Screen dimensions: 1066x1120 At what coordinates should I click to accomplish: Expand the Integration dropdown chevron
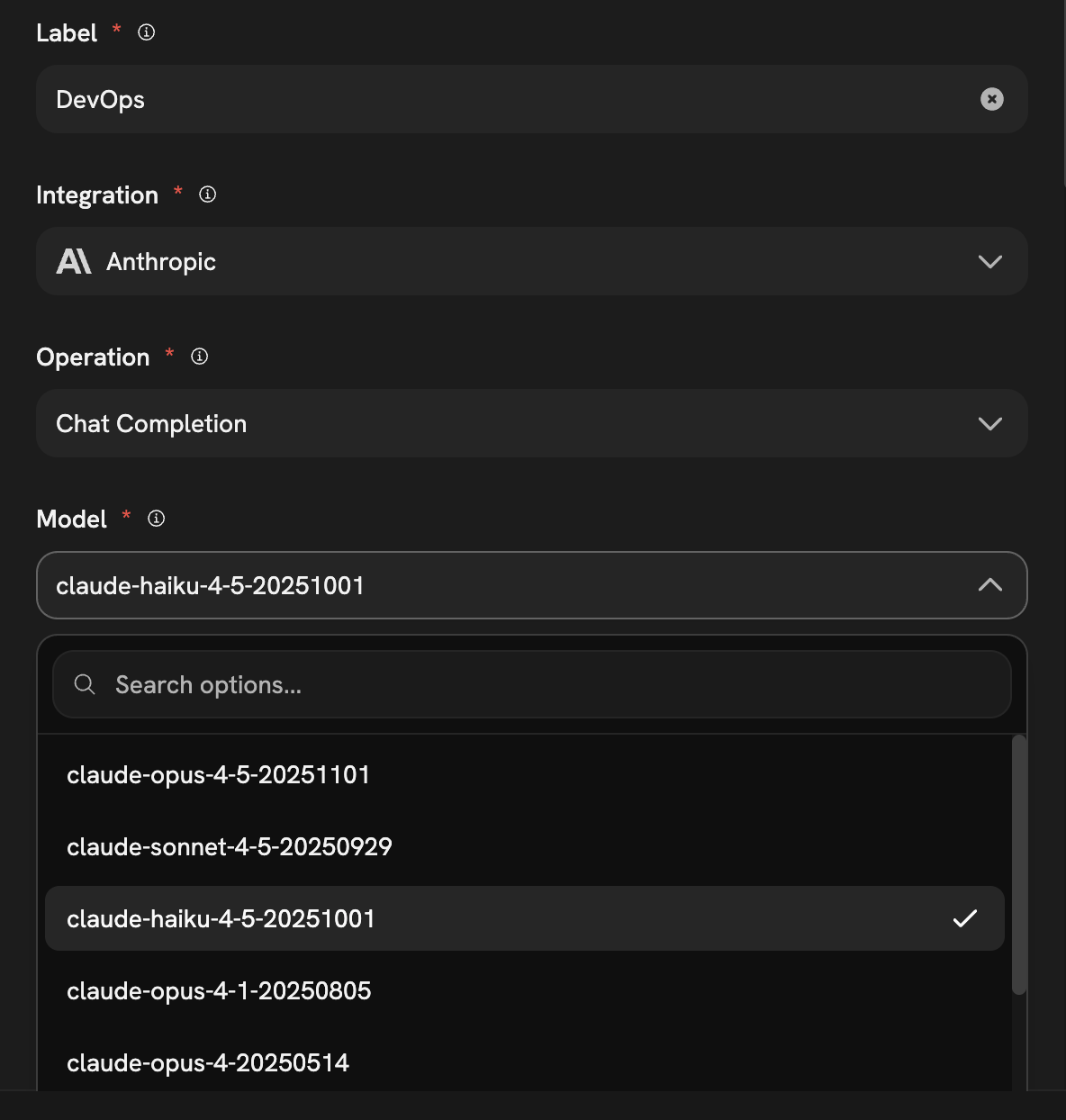989,262
